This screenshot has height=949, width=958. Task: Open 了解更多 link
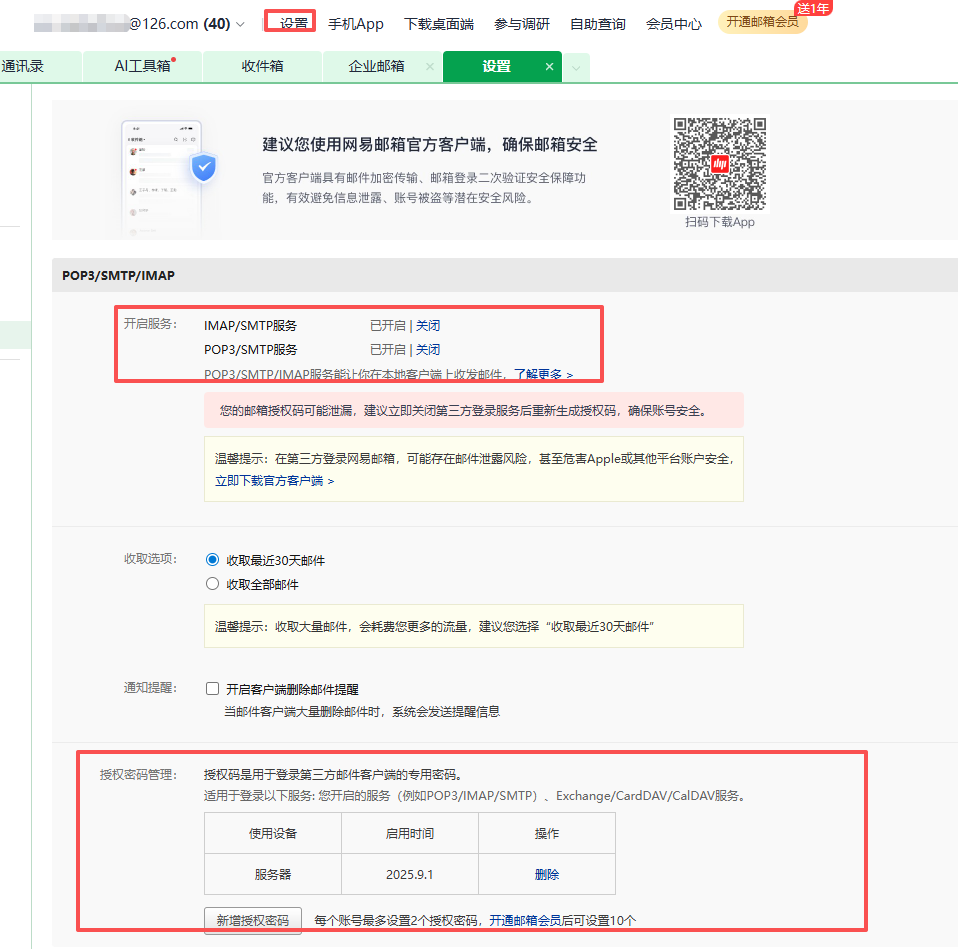543,374
